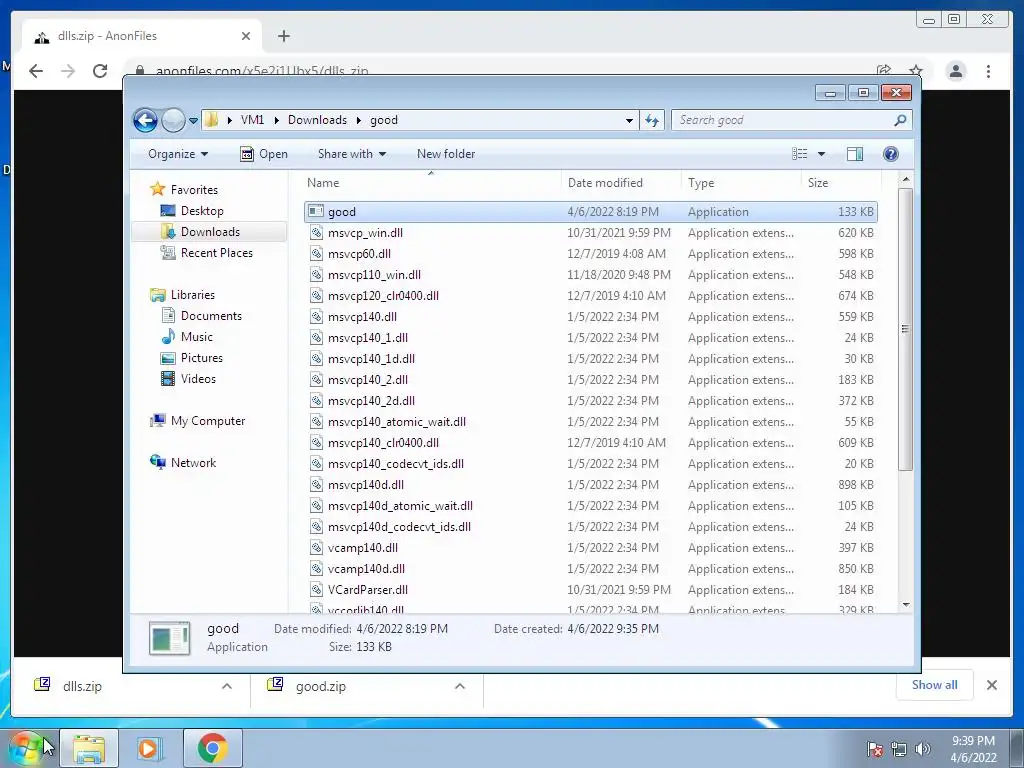Open good.zip download options chevron

(x=460, y=686)
